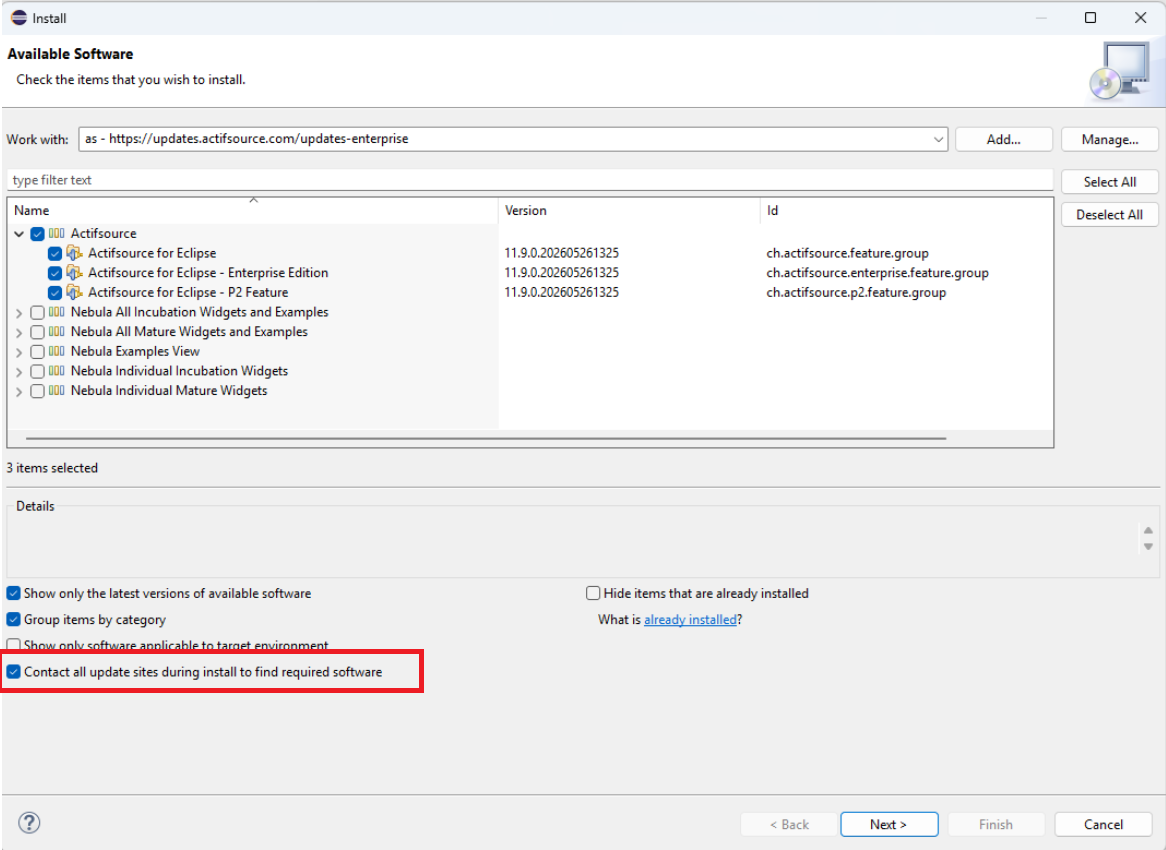Select id ch.actifsource.enterprise.feature.group
Screen dimensions: 1166x850
(877, 273)
